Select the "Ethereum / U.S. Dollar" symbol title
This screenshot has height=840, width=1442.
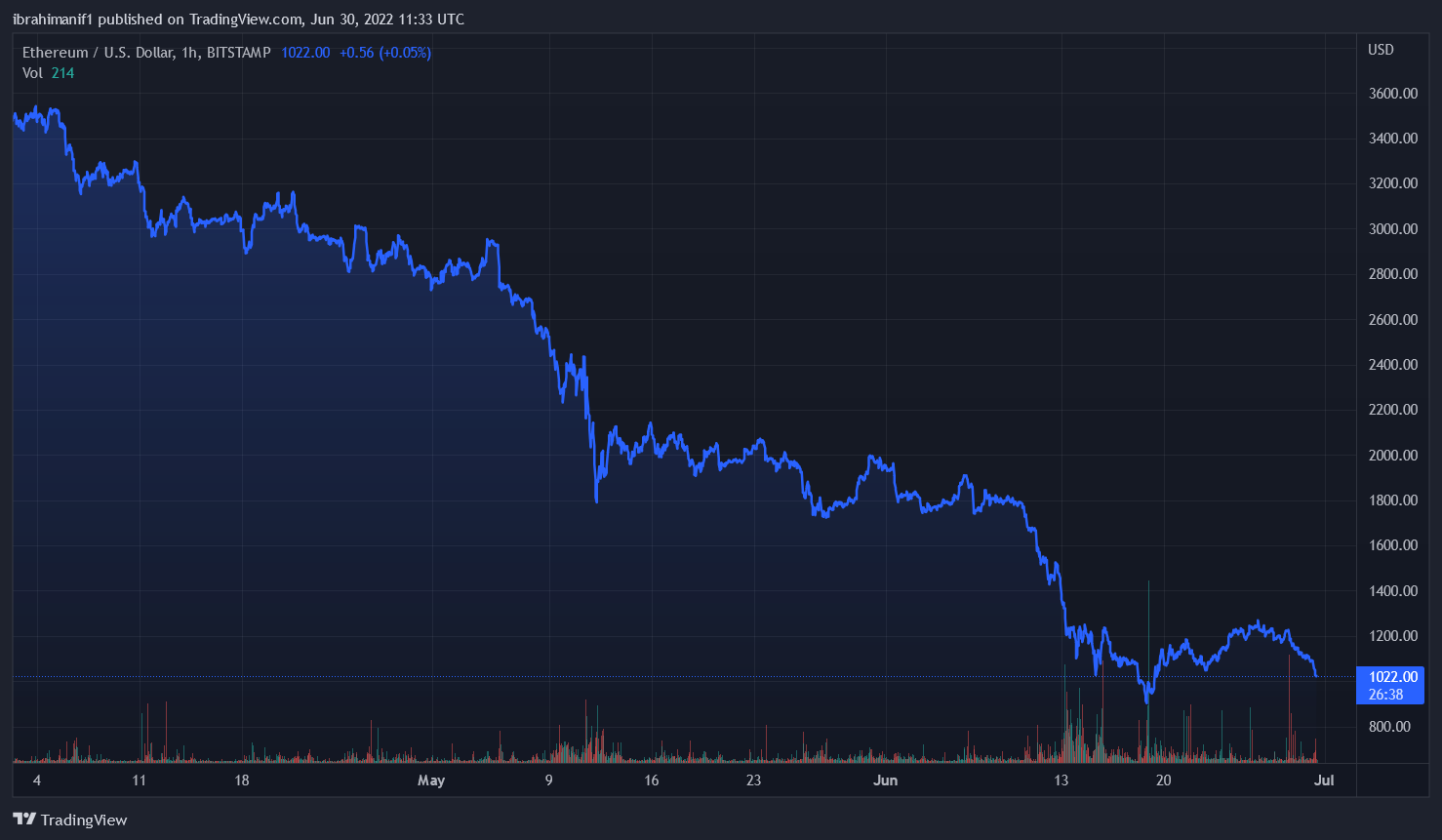tap(98, 53)
